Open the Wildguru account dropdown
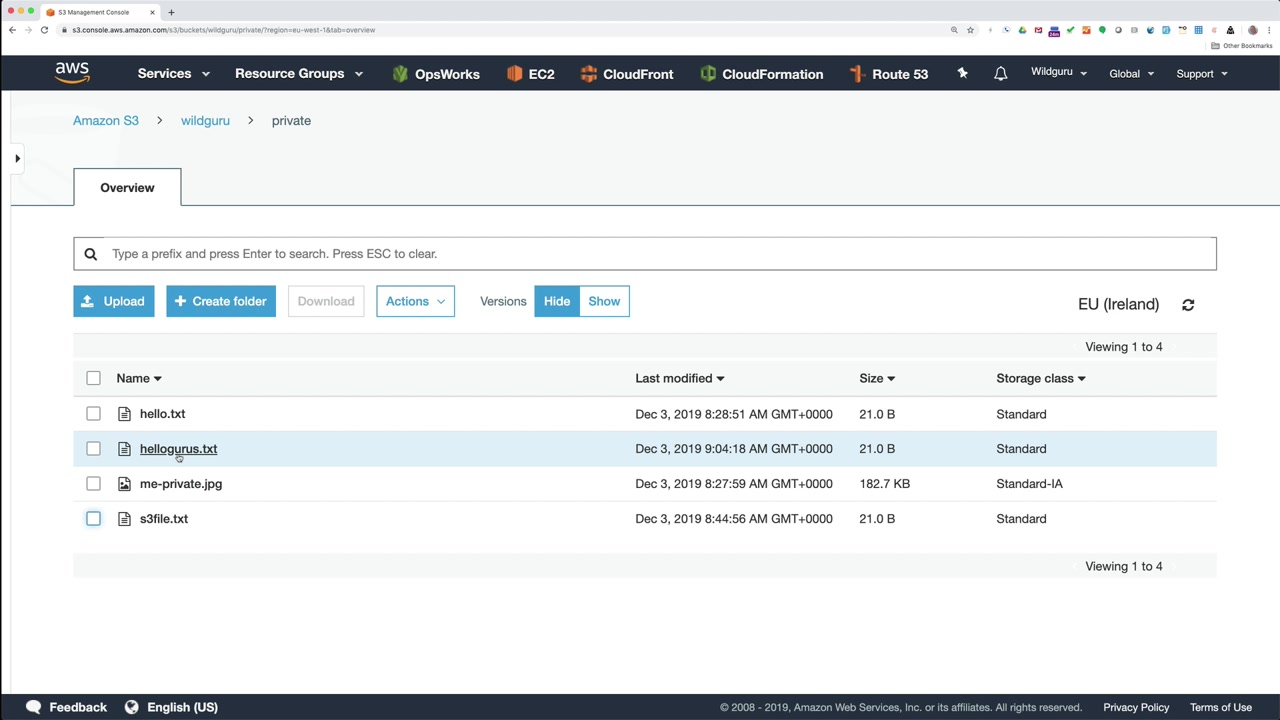1280x720 pixels. tap(1059, 72)
